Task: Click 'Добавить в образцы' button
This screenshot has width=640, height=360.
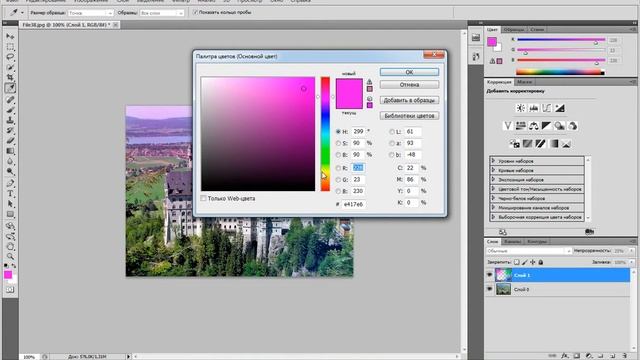Action: pyautogui.click(x=409, y=100)
